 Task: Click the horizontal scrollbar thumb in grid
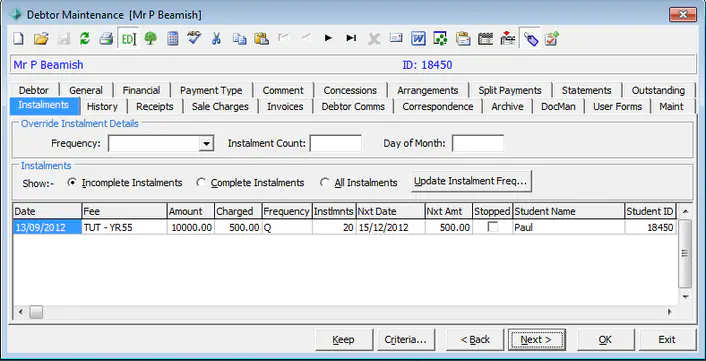pyautogui.click(x=36, y=311)
